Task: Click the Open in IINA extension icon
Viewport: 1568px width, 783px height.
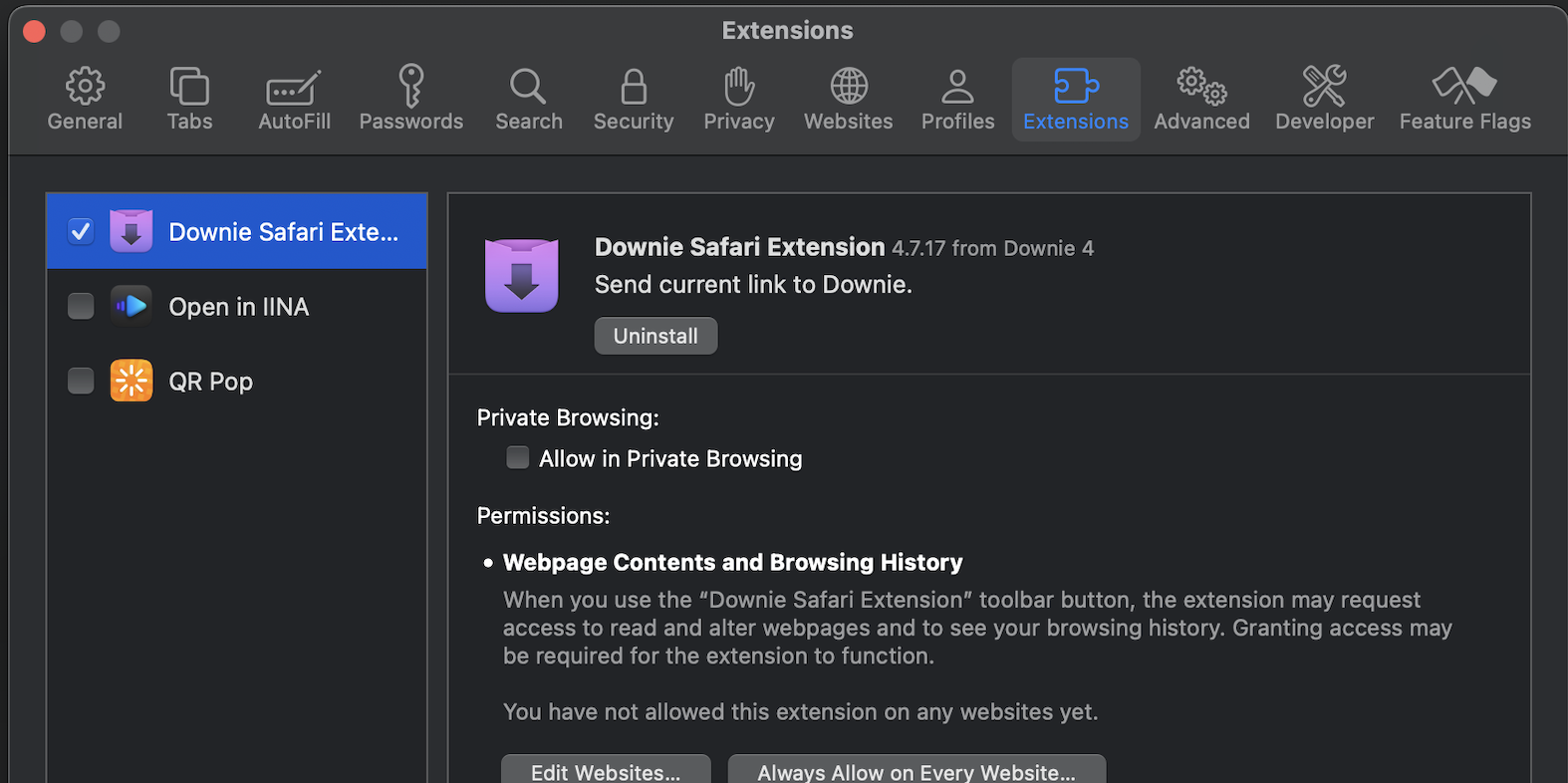Action: 131,306
